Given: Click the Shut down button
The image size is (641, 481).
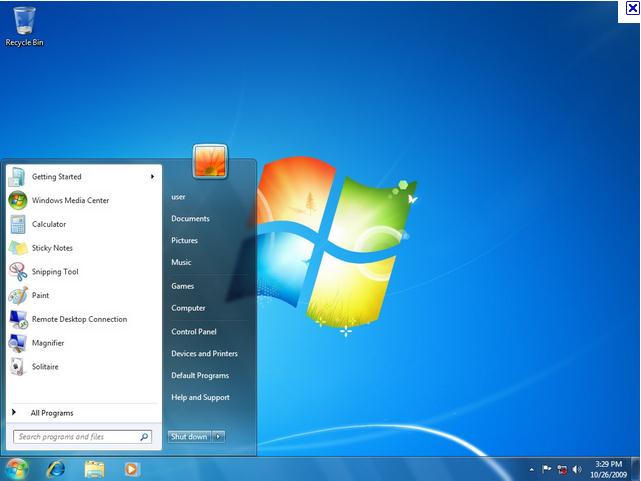Looking at the screenshot, I should [189, 436].
